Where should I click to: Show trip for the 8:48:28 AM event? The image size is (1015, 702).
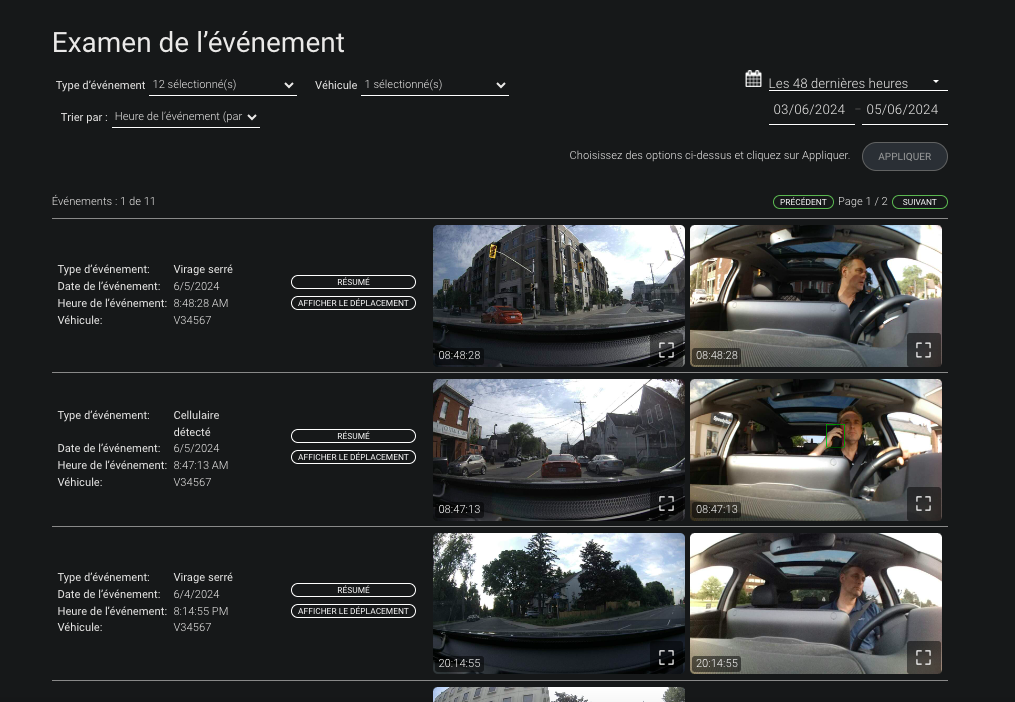pyautogui.click(x=353, y=303)
